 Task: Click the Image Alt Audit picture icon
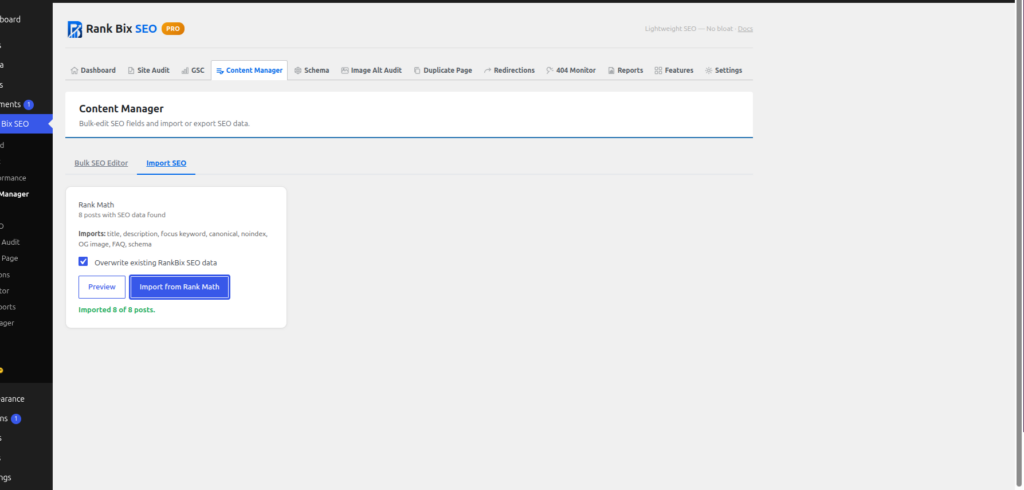click(x=345, y=71)
